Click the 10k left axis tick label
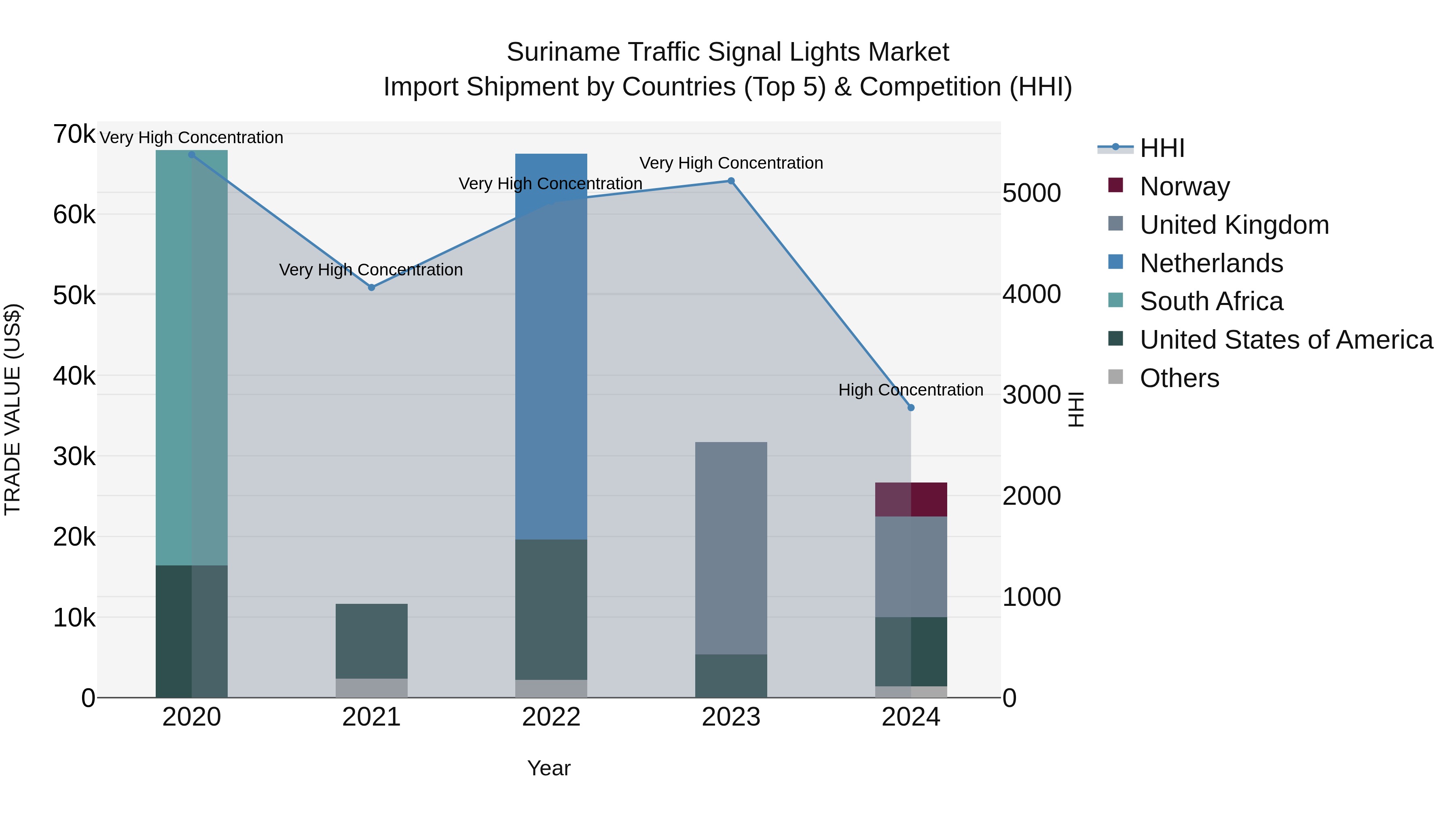Screen dimensions: 1456x819 tap(74, 618)
